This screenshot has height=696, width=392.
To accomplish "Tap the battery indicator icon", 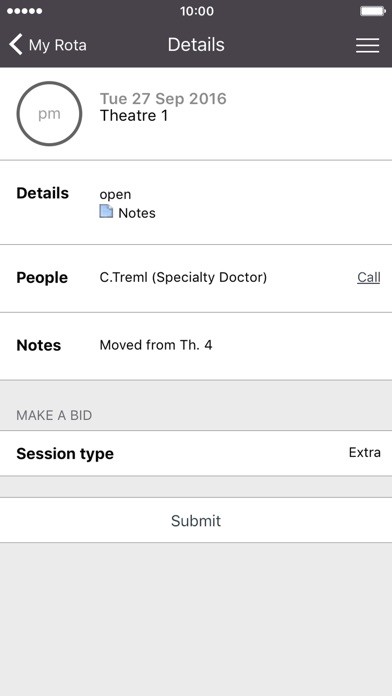I will click(372, 11).
